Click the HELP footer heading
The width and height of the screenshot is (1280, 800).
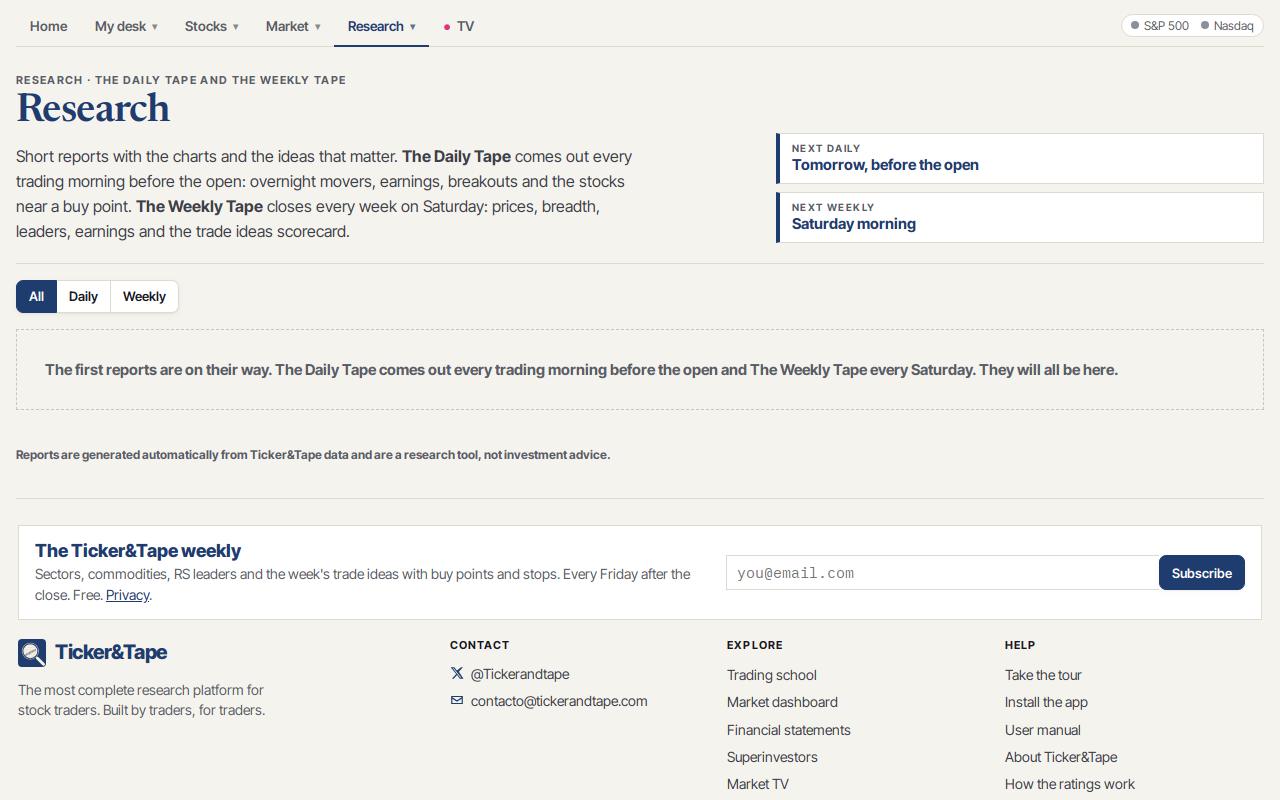[1020, 645]
